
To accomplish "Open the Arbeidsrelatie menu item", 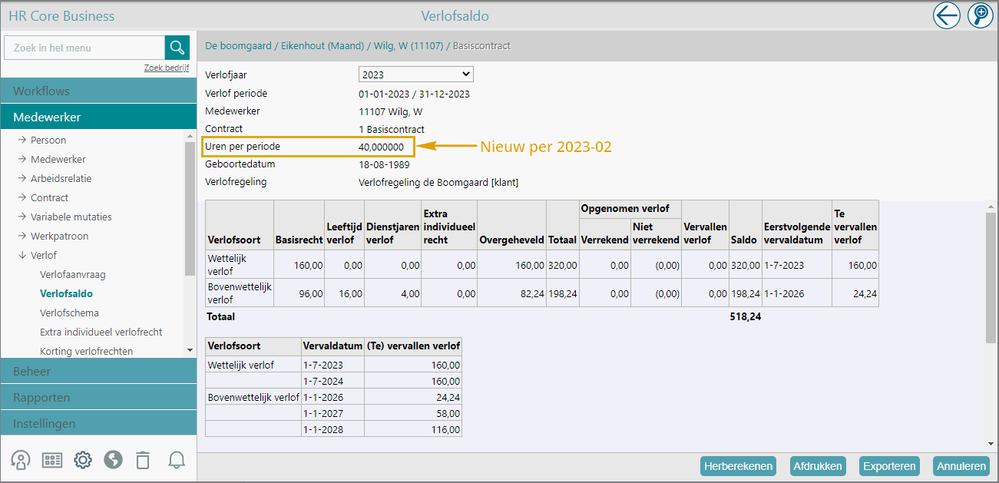I will (61, 178).
